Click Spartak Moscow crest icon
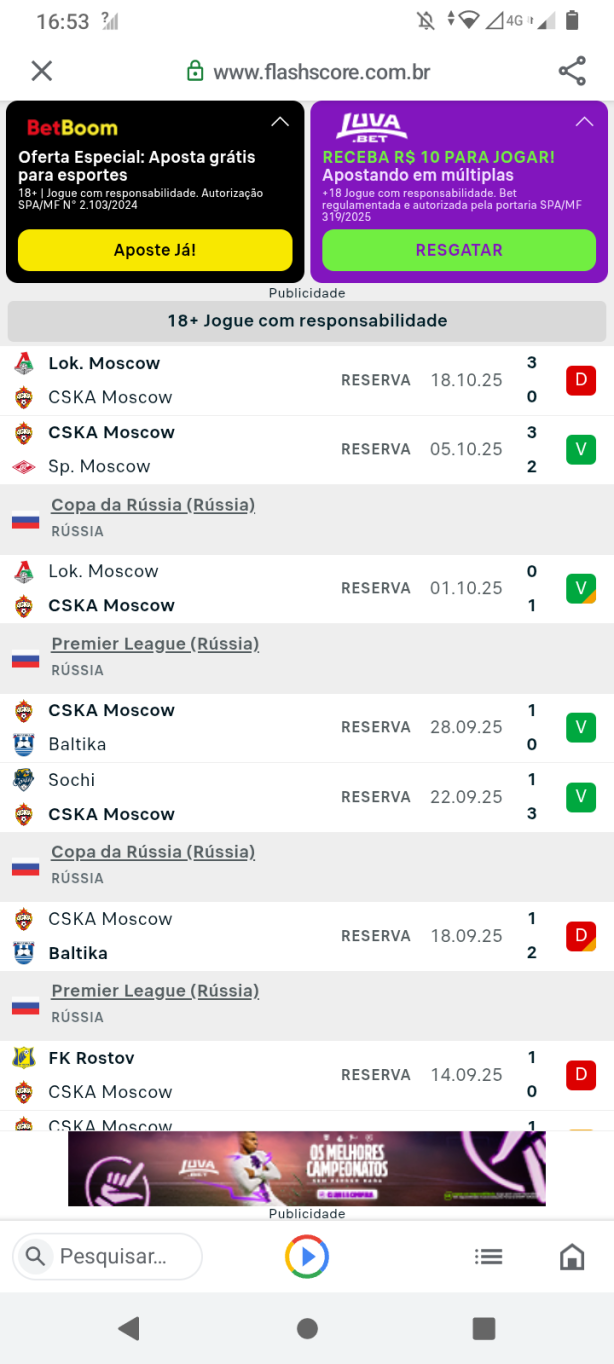Viewport: 614px width, 1364px height. click(24, 467)
